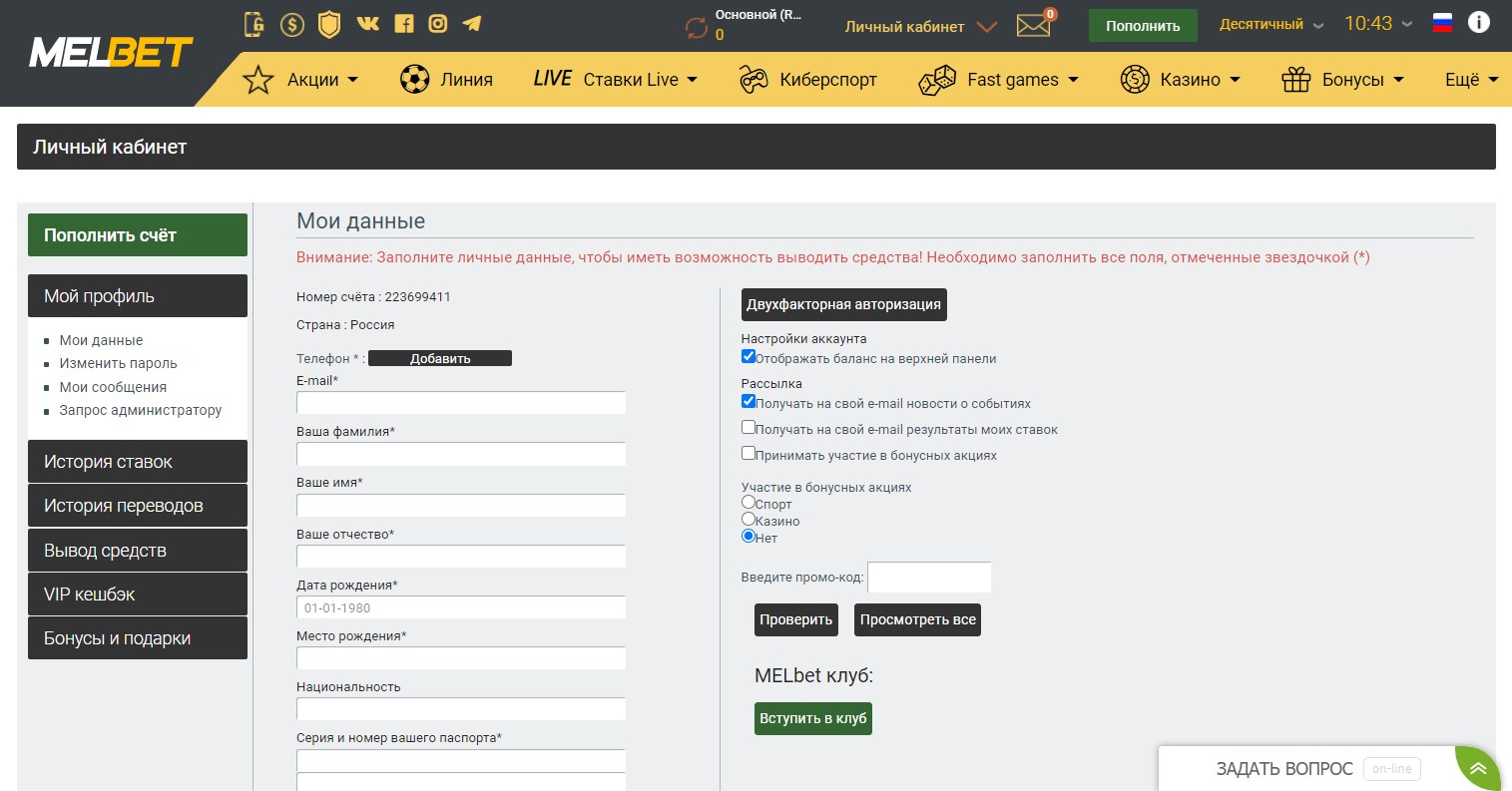Click the Facebook icon in header
1512x791 pixels.
404,23
